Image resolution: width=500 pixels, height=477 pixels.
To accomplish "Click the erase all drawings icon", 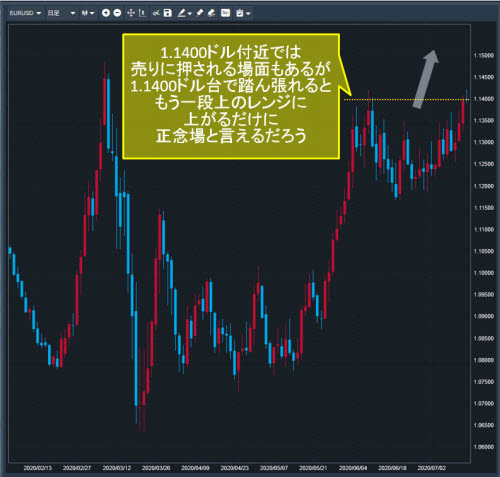I will tap(211, 13).
